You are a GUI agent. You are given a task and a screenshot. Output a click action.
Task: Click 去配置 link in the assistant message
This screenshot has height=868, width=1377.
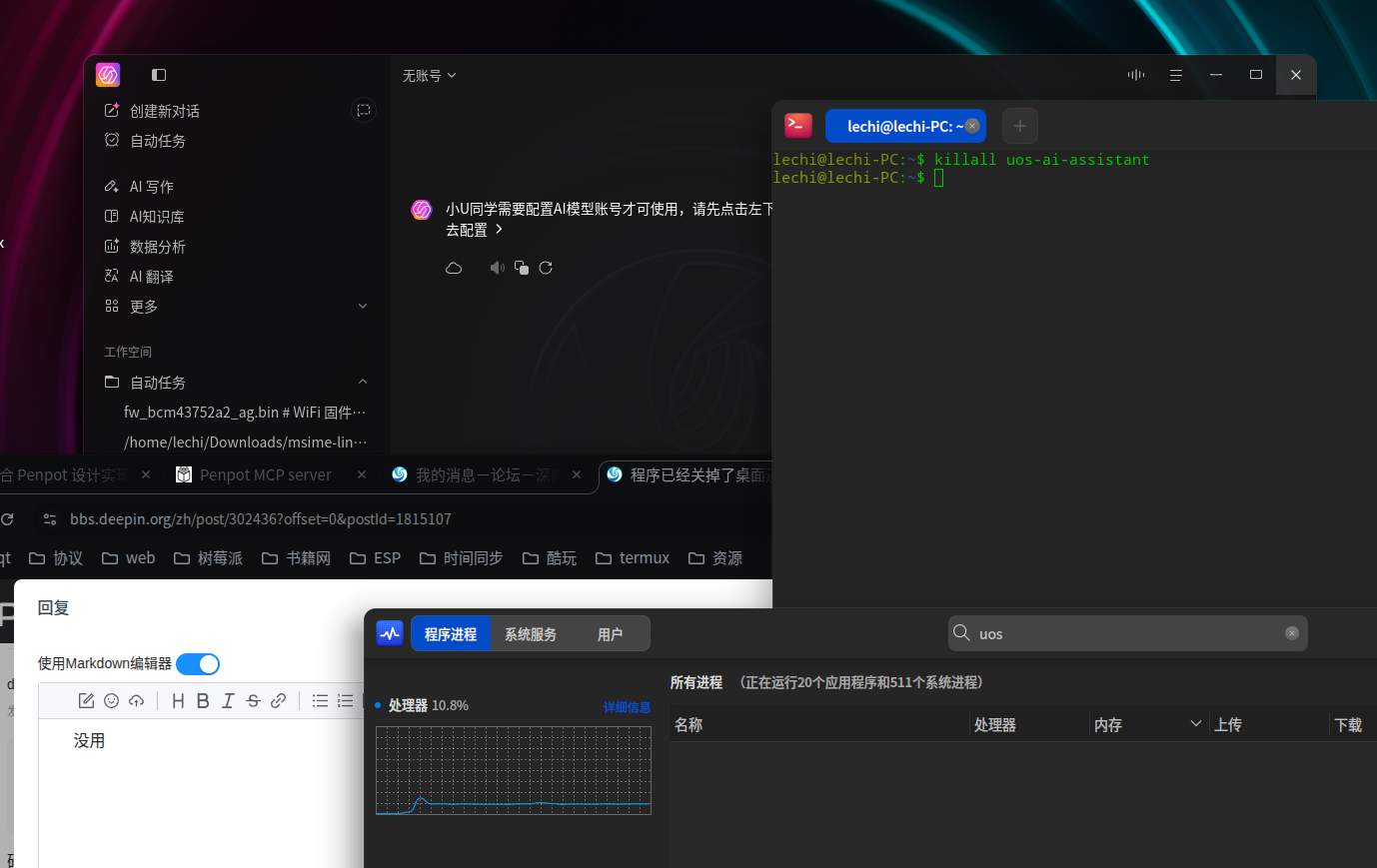475,230
